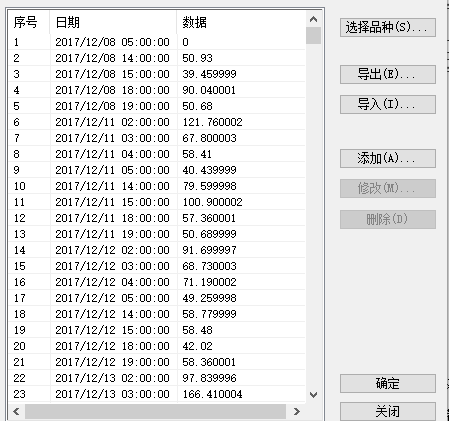The image size is (449, 421).
Task: Select the value 90.040001
Action: [x=209, y=90]
